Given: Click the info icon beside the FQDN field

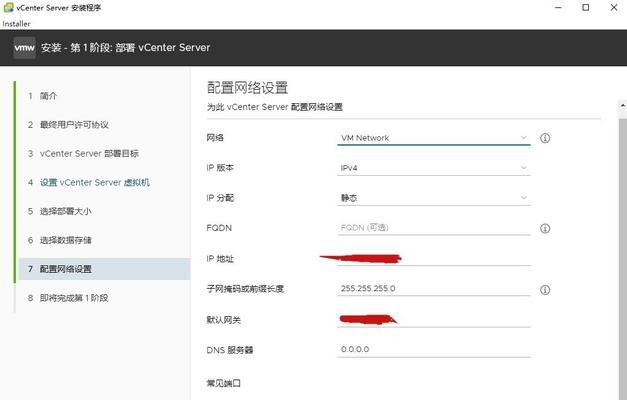Looking at the screenshot, I should pos(545,228).
